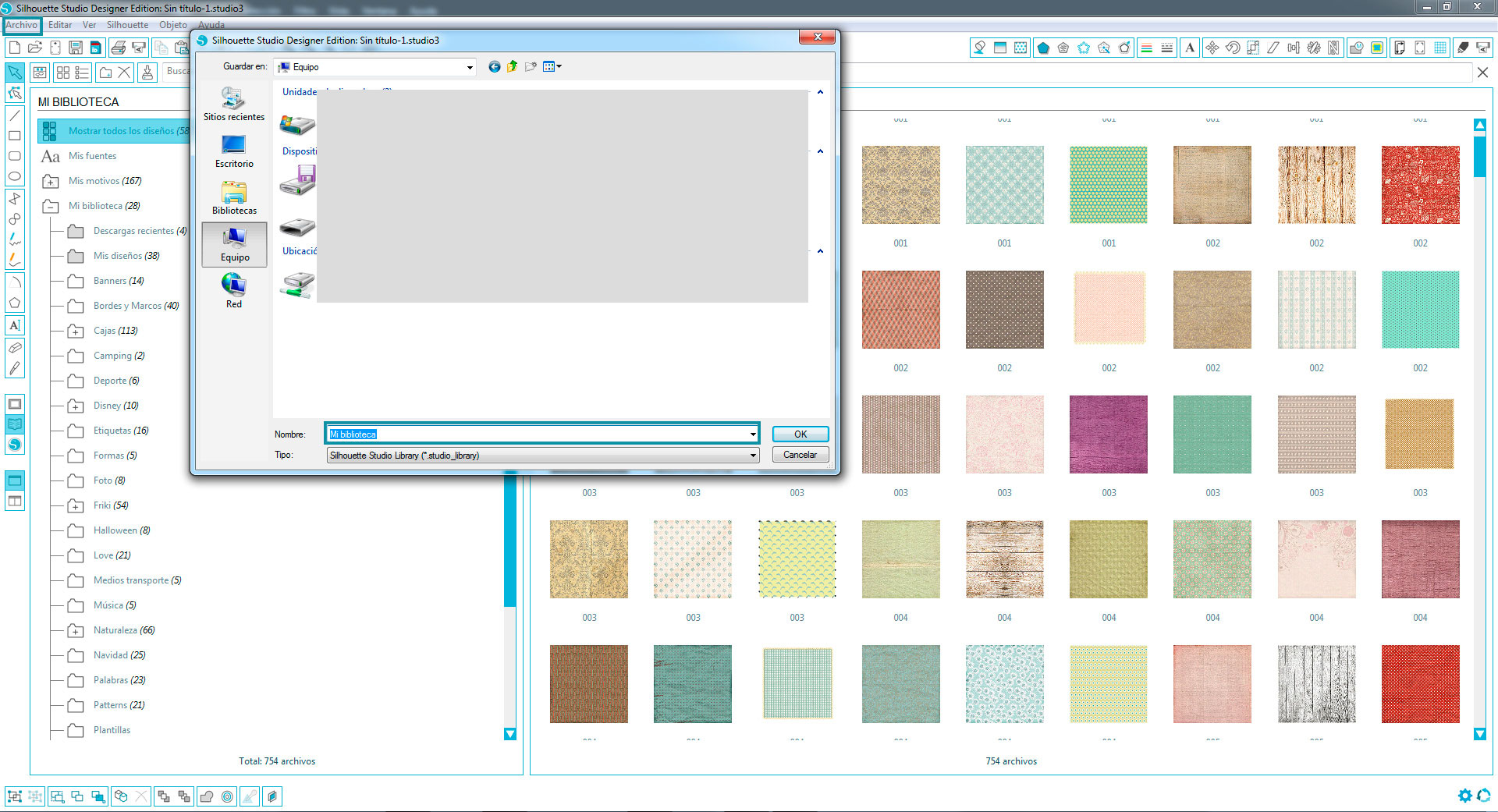The image size is (1498, 812).
Task: Select Mostrar todos los diseños
Action: coord(114,131)
